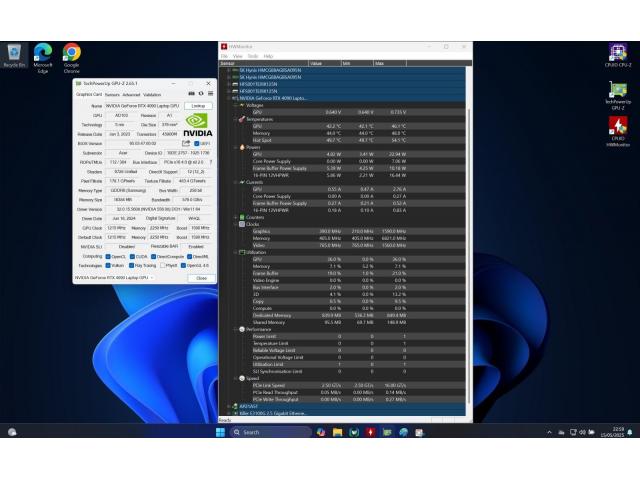
Task: Toggle the DirectCompute checkbox
Action: pos(153,257)
